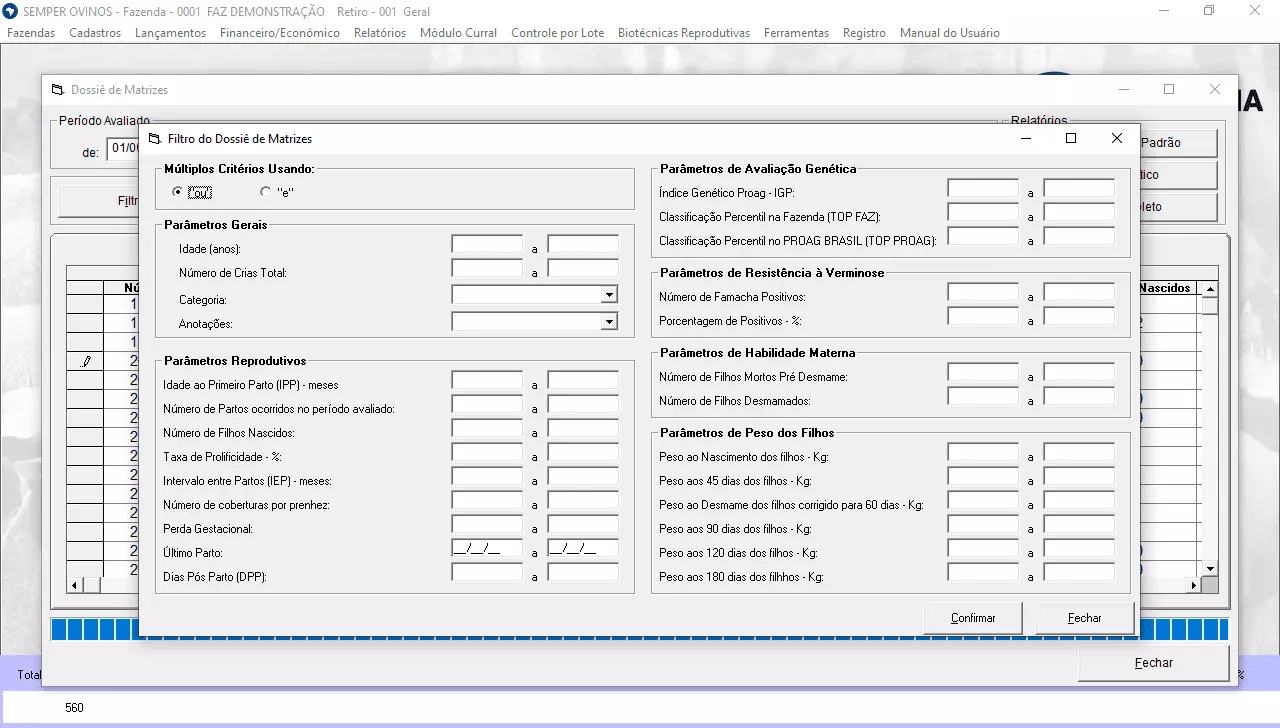
Task: Open the Ferramentas menu
Action: [x=796, y=33]
